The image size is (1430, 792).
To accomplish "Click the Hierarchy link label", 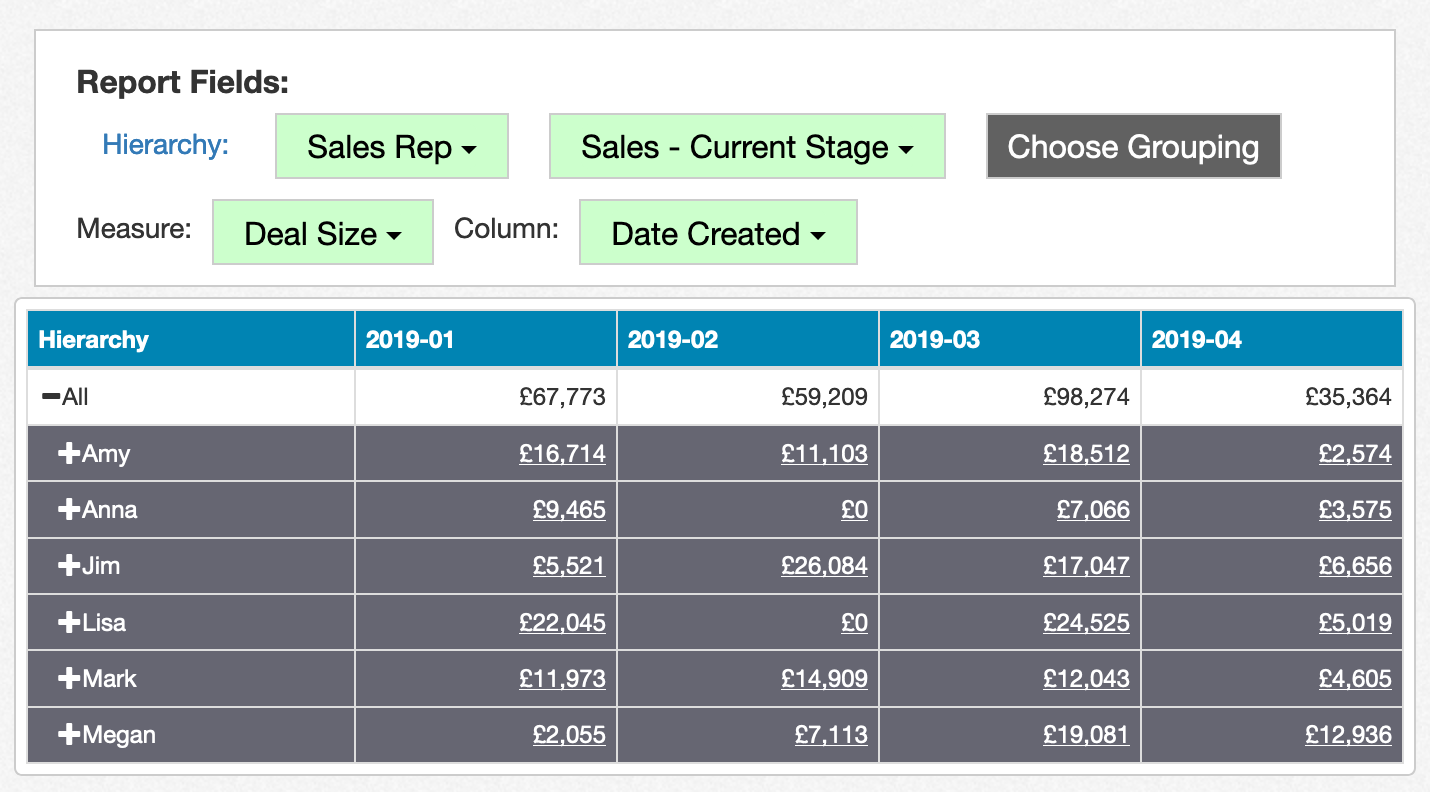I will click(x=165, y=145).
